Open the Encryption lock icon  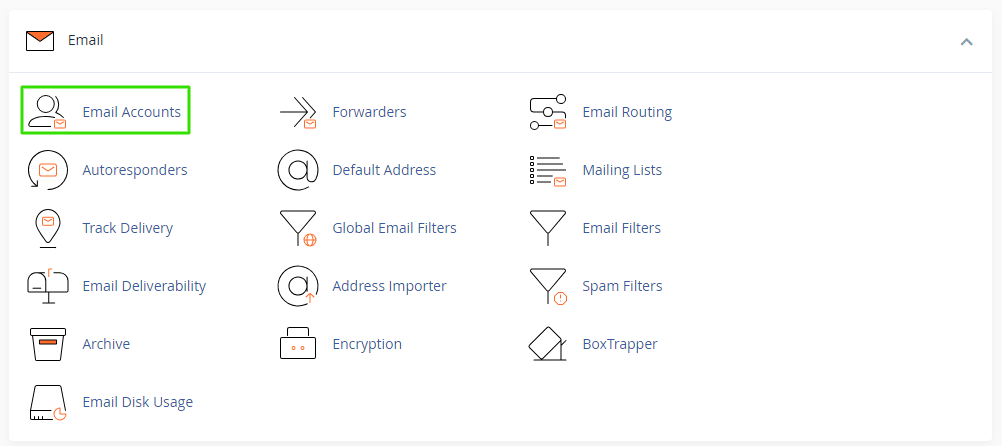pos(297,344)
